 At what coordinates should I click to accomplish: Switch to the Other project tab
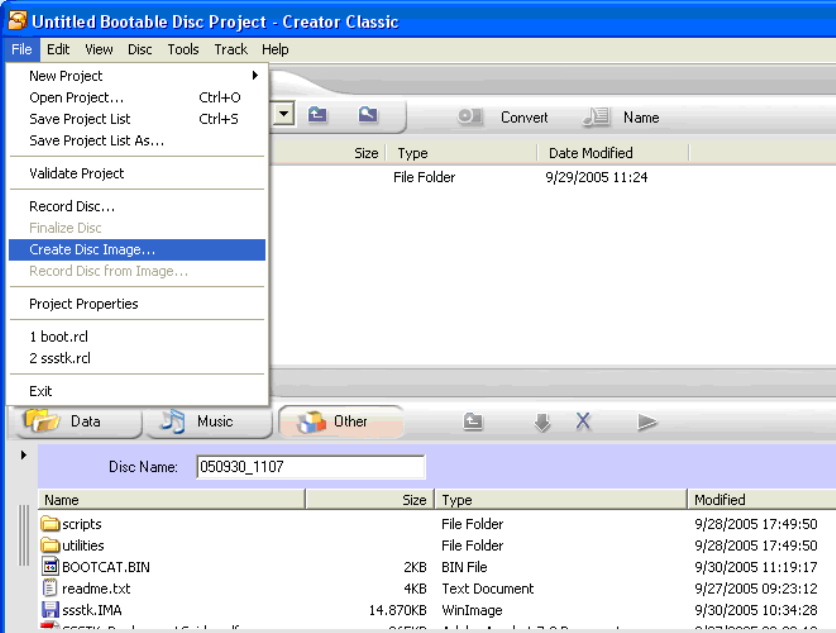tap(340, 422)
